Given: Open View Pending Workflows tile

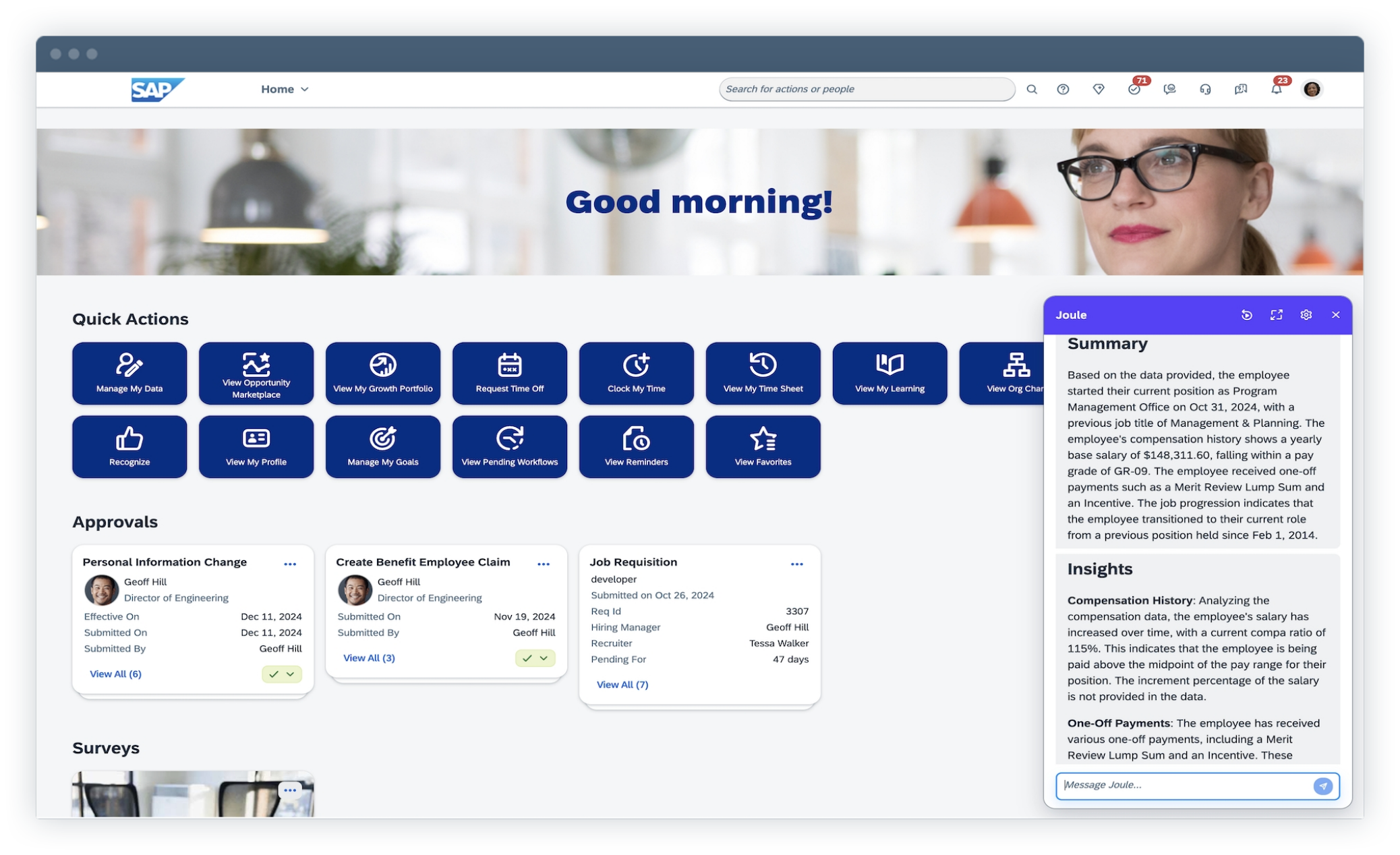Looking at the screenshot, I should (x=510, y=447).
